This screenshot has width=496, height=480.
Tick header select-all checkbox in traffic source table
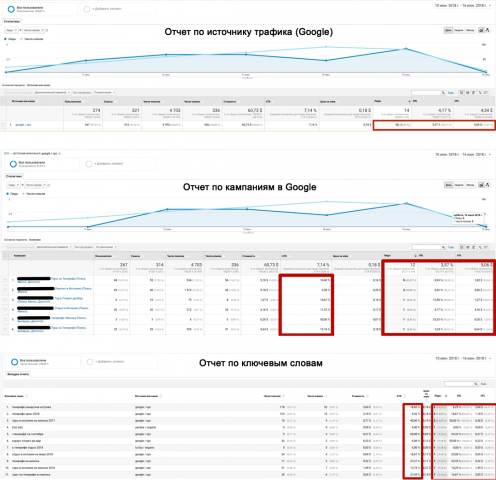[x=3, y=101]
